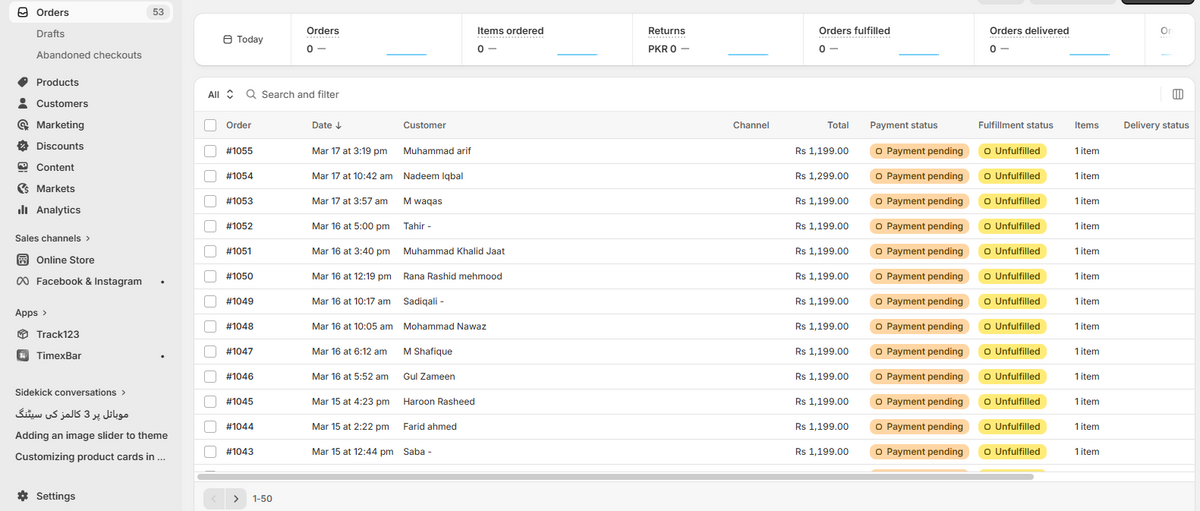Image resolution: width=1200 pixels, height=511 pixels.
Task: Check the box for order #1050
Action: point(210,276)
